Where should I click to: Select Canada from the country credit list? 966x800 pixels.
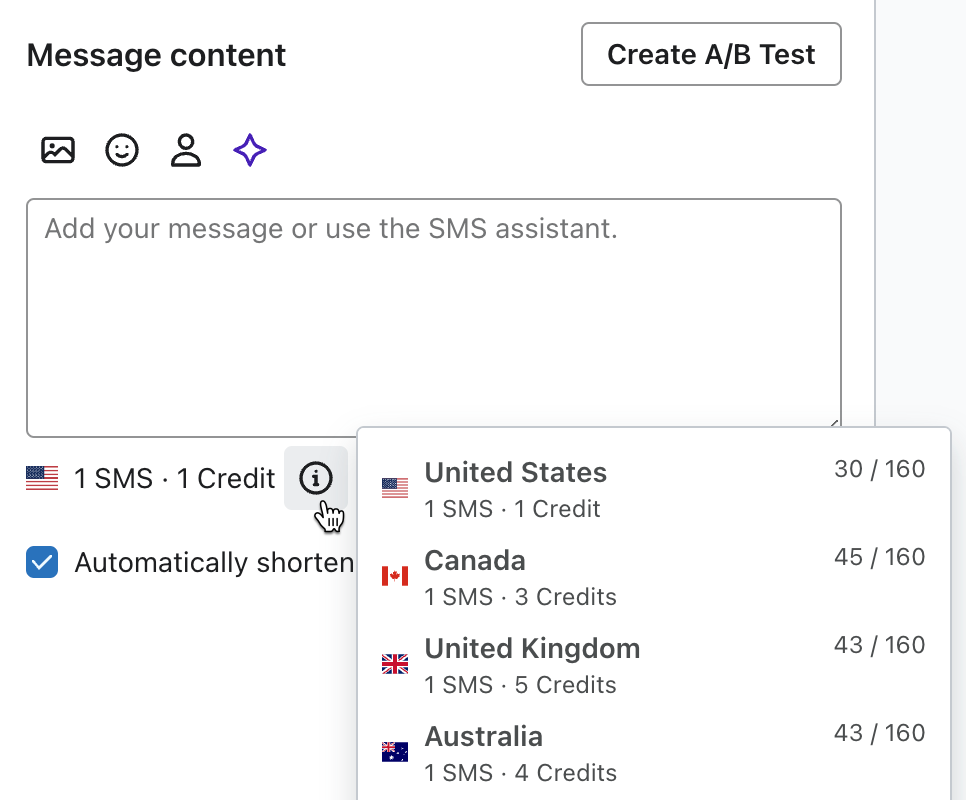click(474, 560)
